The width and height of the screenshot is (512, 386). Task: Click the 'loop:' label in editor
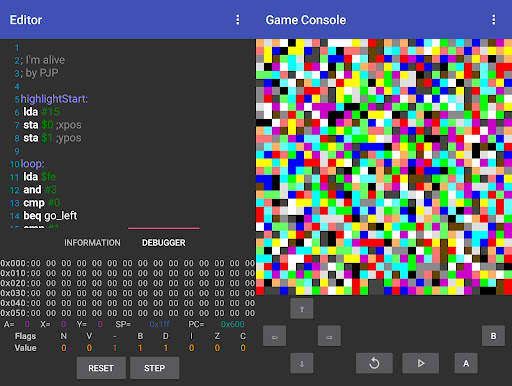tap(32, 164)
